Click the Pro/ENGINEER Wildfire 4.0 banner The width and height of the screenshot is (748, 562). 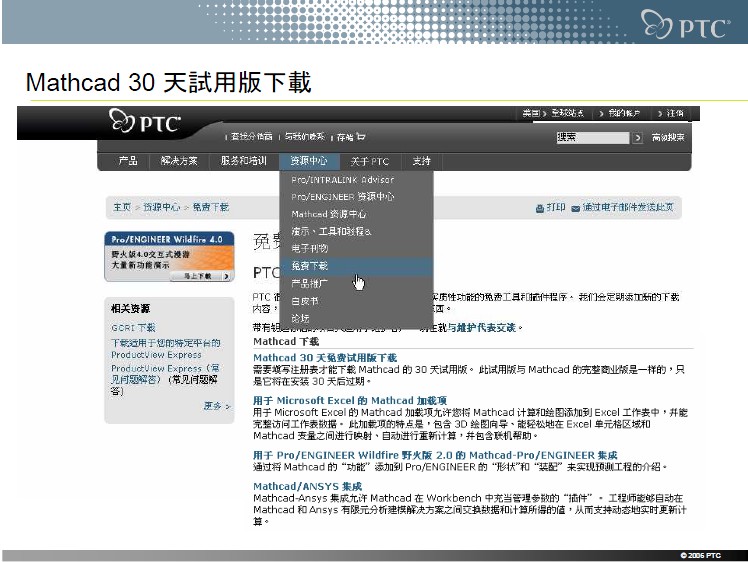169,256
